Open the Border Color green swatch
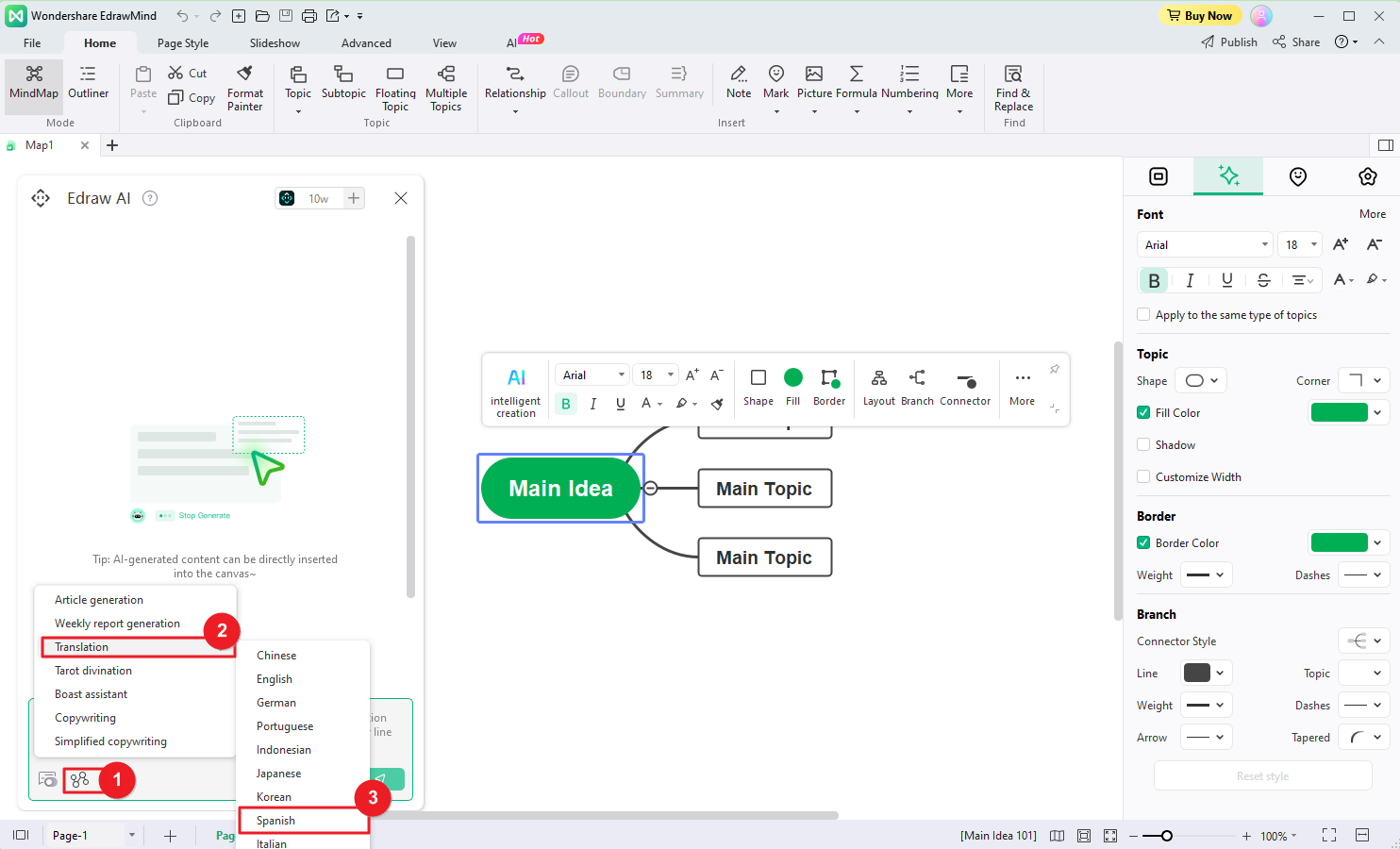 coord(1339,542)
